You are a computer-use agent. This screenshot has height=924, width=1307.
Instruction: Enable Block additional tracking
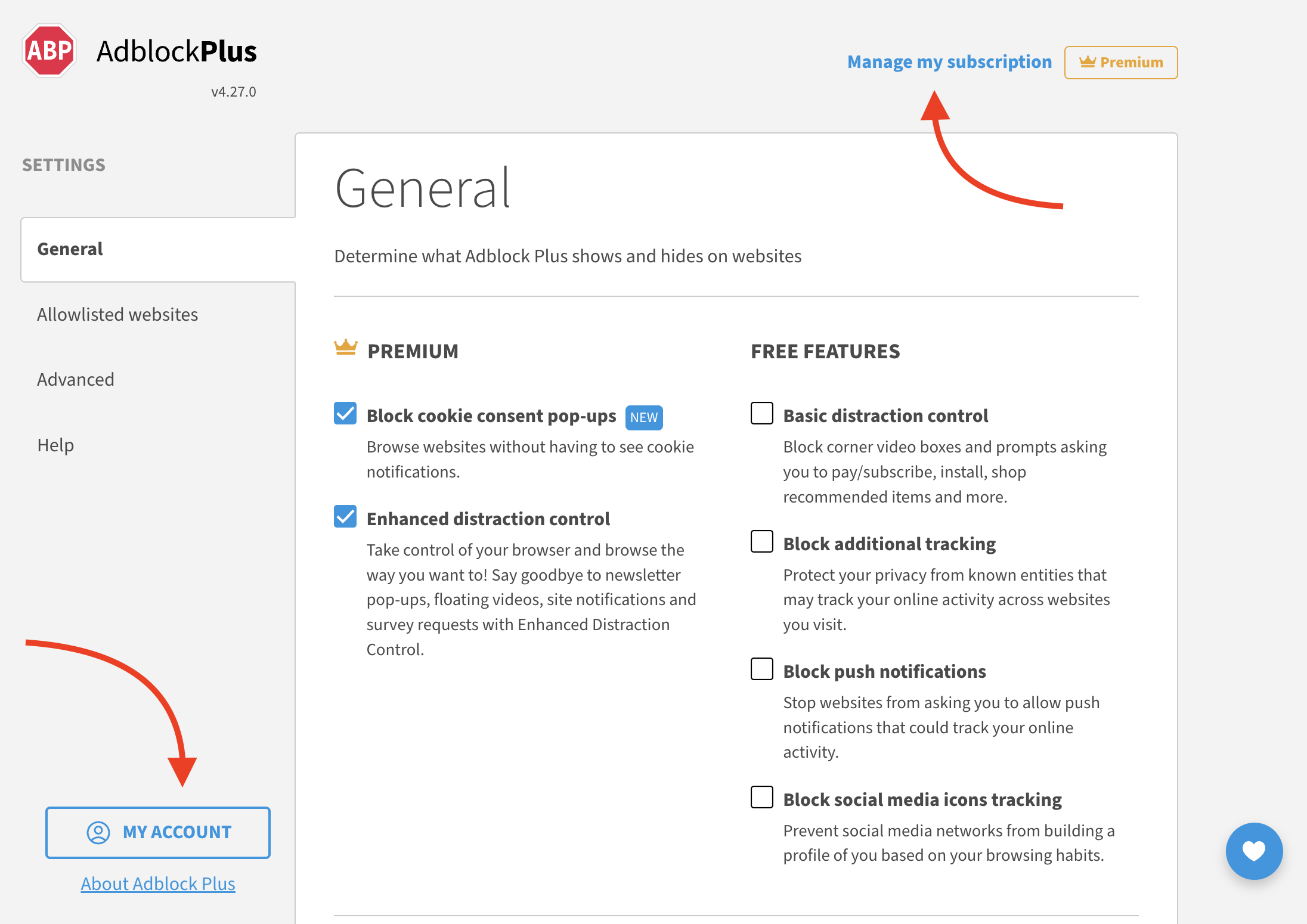[x=761, y=542]
